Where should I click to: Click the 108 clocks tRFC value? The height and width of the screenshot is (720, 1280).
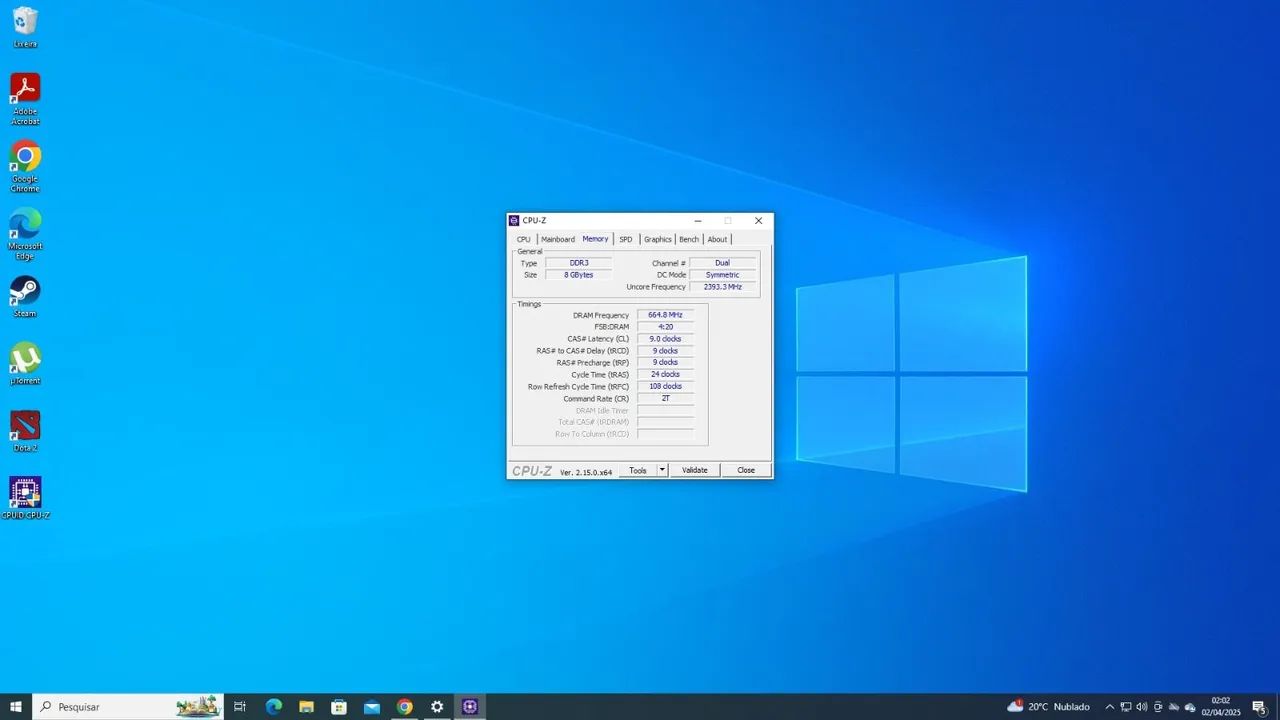[665, 387]
